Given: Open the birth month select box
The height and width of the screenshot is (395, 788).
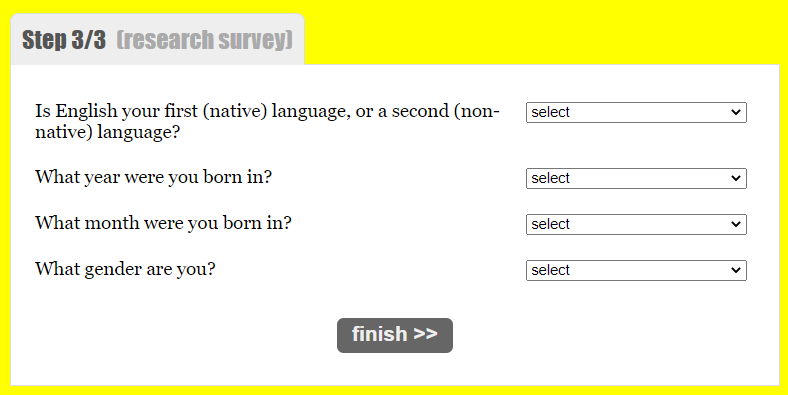Looking at the screenshot, I should tap(636, 224).
